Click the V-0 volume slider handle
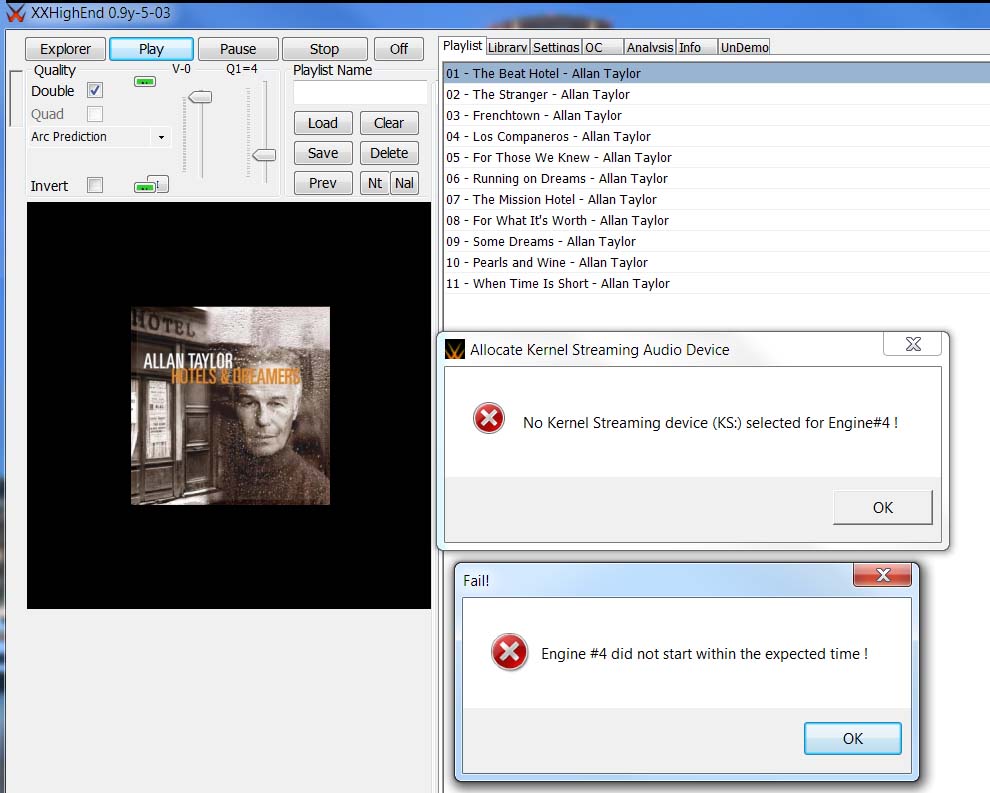This screenshot has width=990, height=793. pyautogui.click(x=200, y=97)
